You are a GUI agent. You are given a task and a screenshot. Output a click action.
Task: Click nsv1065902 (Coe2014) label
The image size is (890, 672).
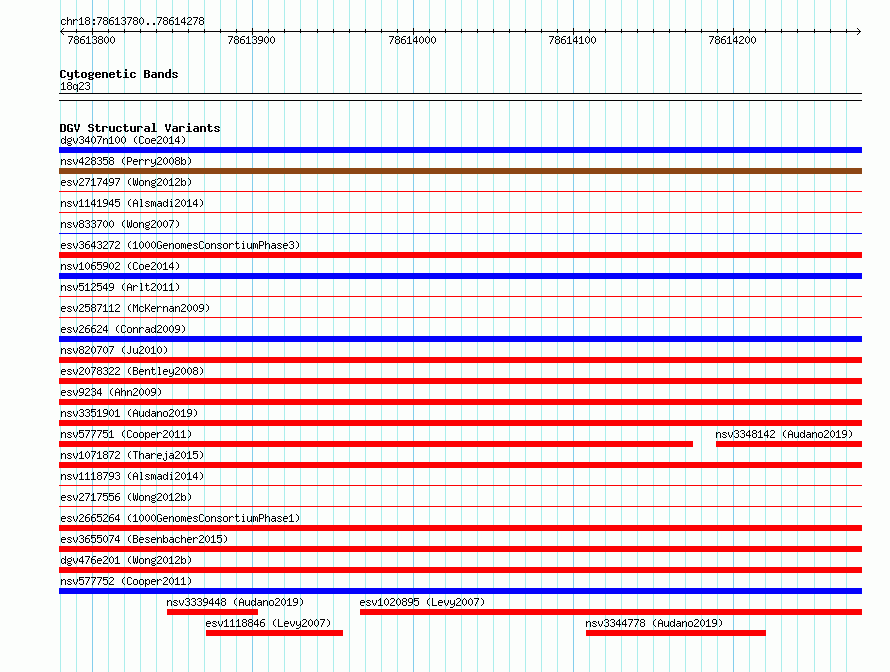[120, 266]
